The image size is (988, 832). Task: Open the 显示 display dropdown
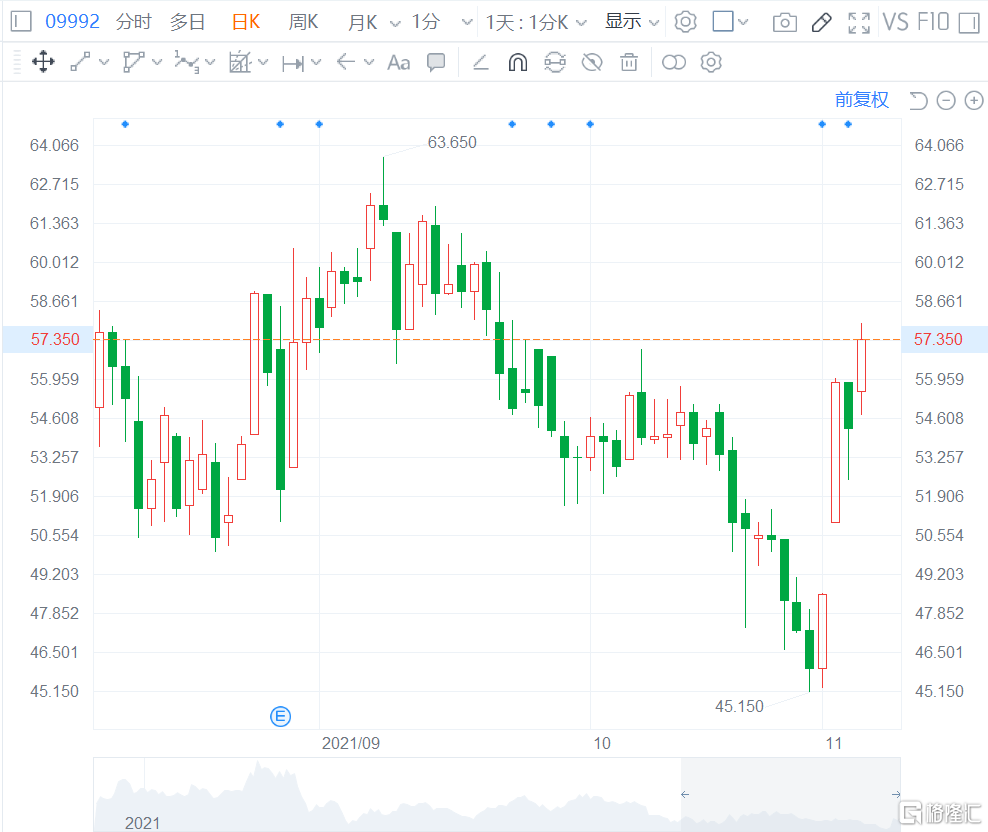[x=632, y=22]
